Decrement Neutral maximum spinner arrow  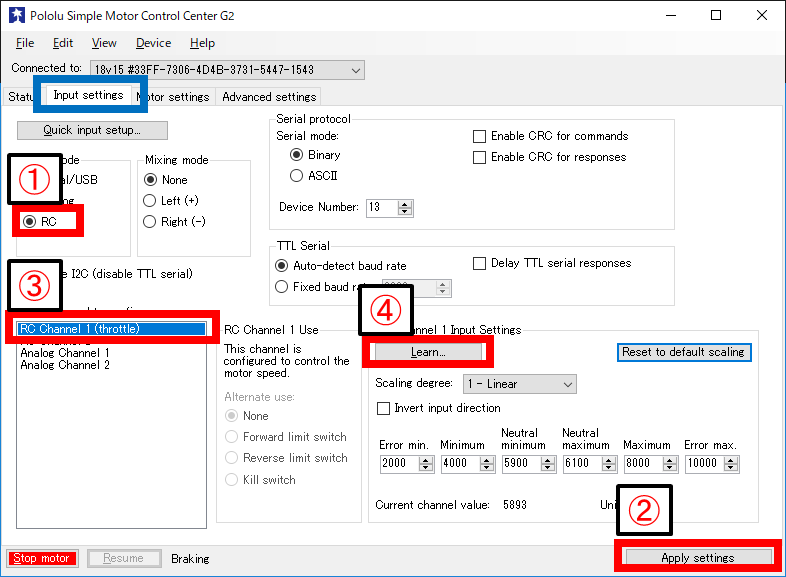click(x=609, y=468)
